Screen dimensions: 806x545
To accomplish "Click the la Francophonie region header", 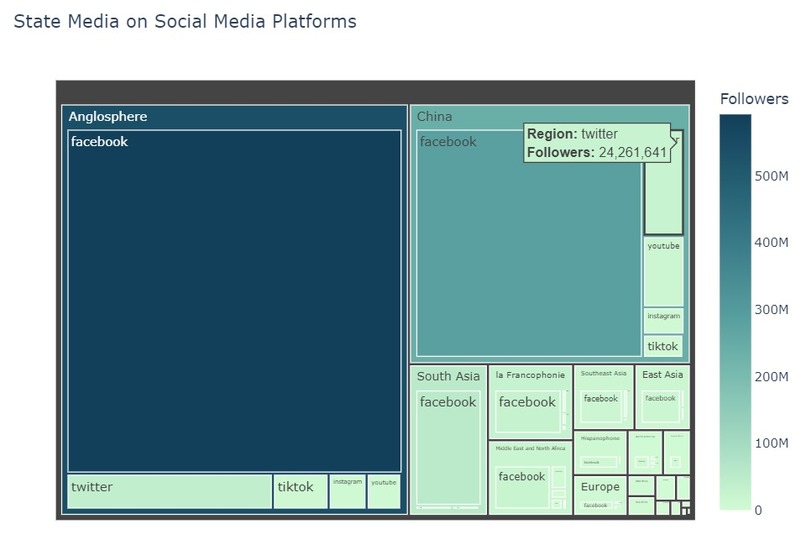I will coord(530,375).
